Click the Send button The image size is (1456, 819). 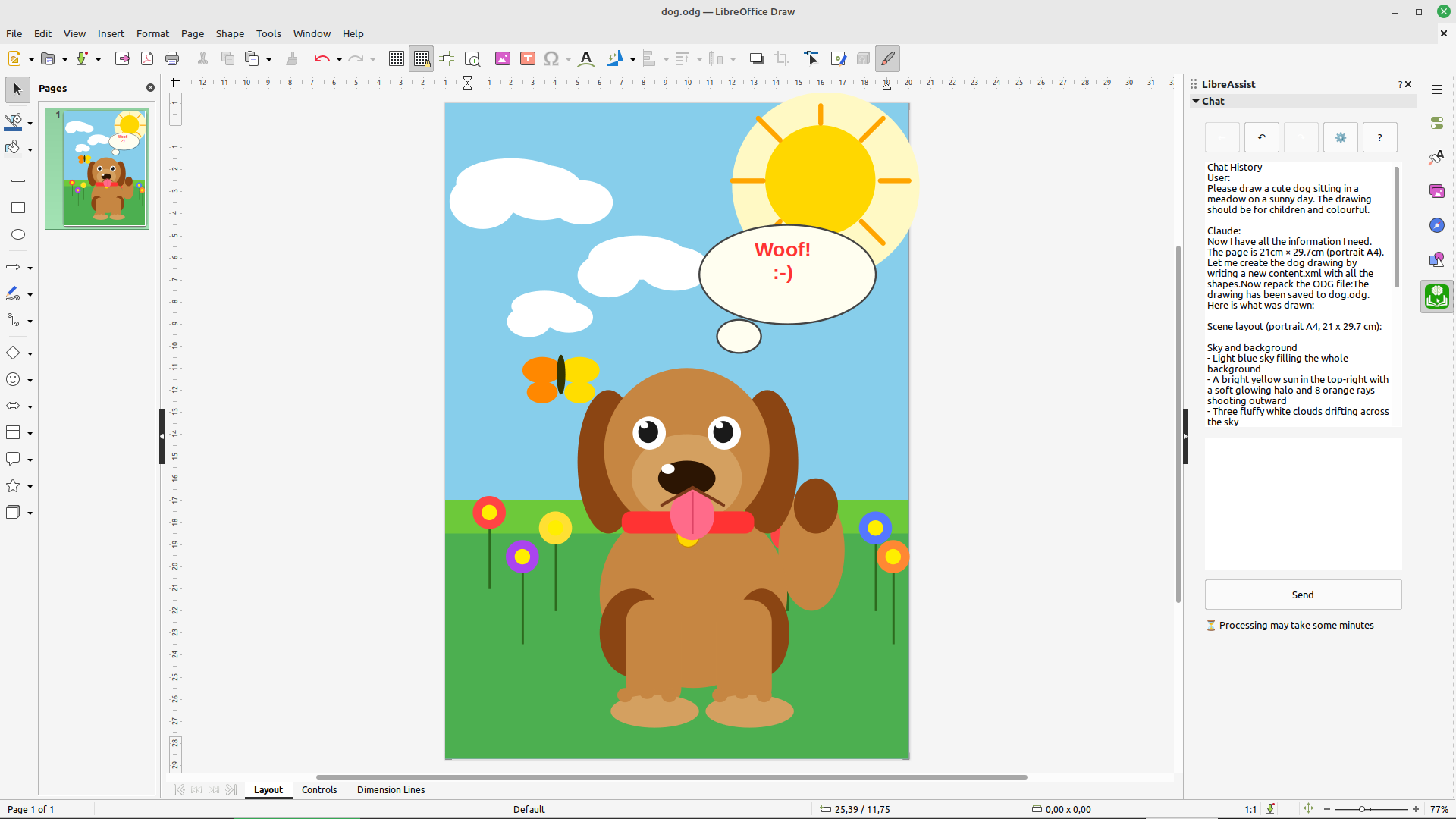[x=1303, y=595]
